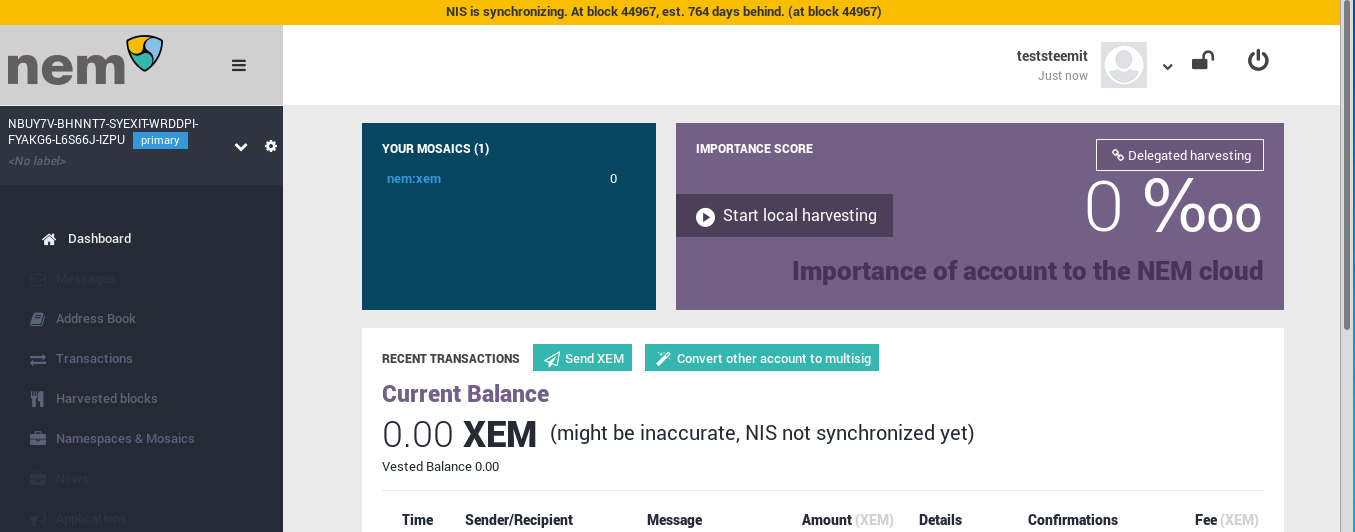Click the user avatar picture
The image size is (1355, 532).
pyautogui.click(x=1124, y=65)
